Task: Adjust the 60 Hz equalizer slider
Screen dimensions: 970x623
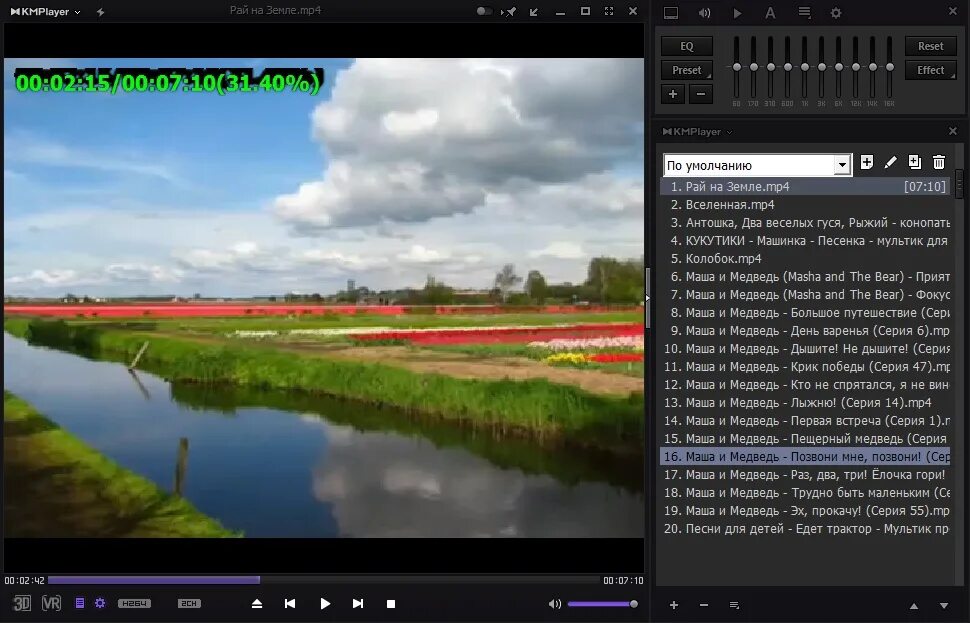Action: point(736,67)
